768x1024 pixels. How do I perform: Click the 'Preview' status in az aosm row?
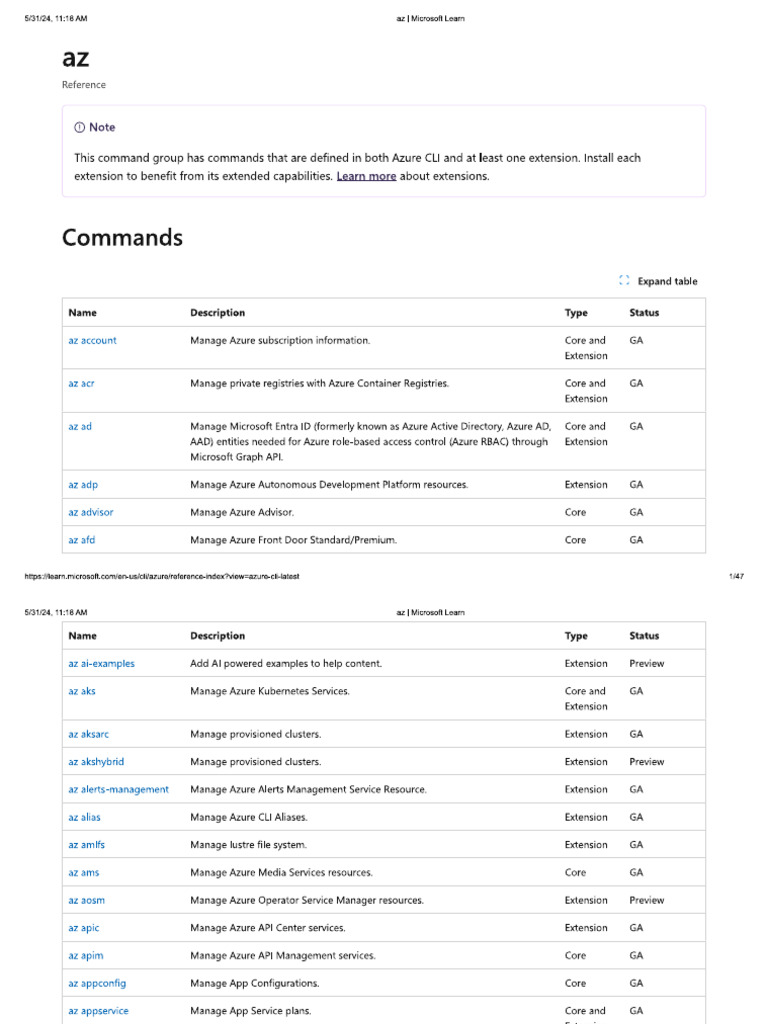pos(647,900)
